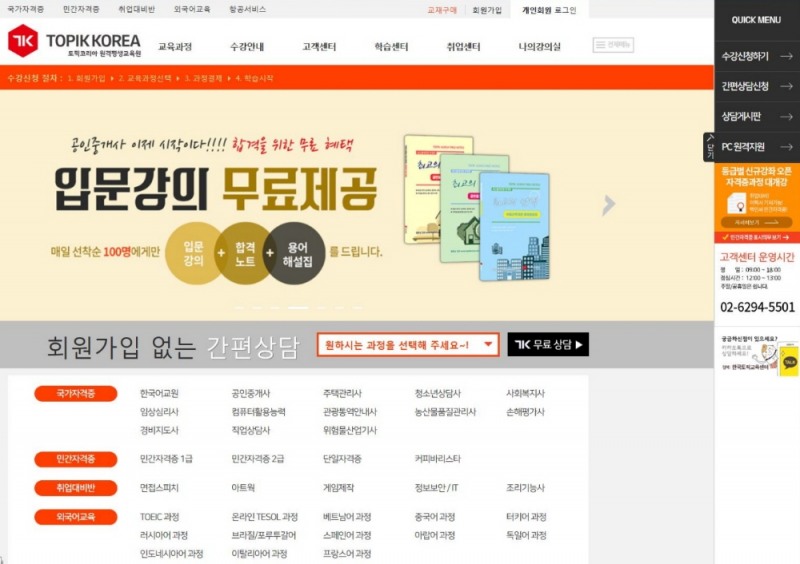The height and width of the screenshot is (564, 800).
Task: Open the 민간자격증 1급 link
Action: (166, 459)
